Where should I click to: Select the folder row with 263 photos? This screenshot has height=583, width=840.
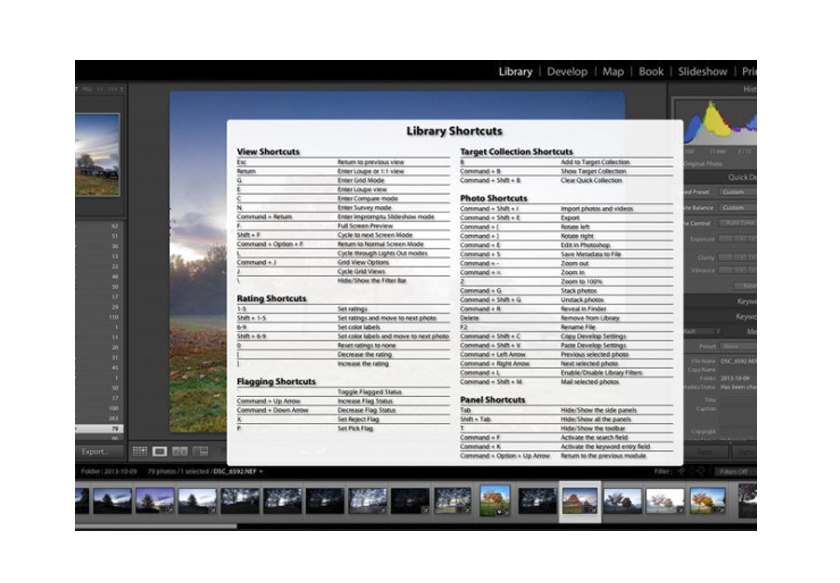99,418
